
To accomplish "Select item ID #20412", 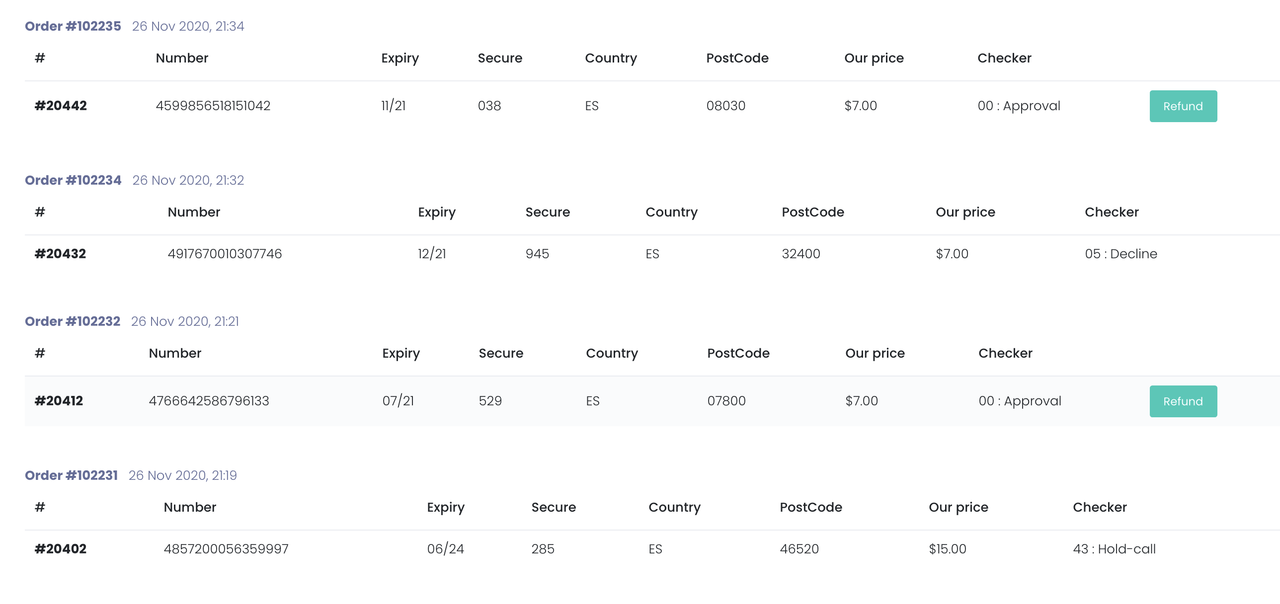I will click(x=59, y=401).
